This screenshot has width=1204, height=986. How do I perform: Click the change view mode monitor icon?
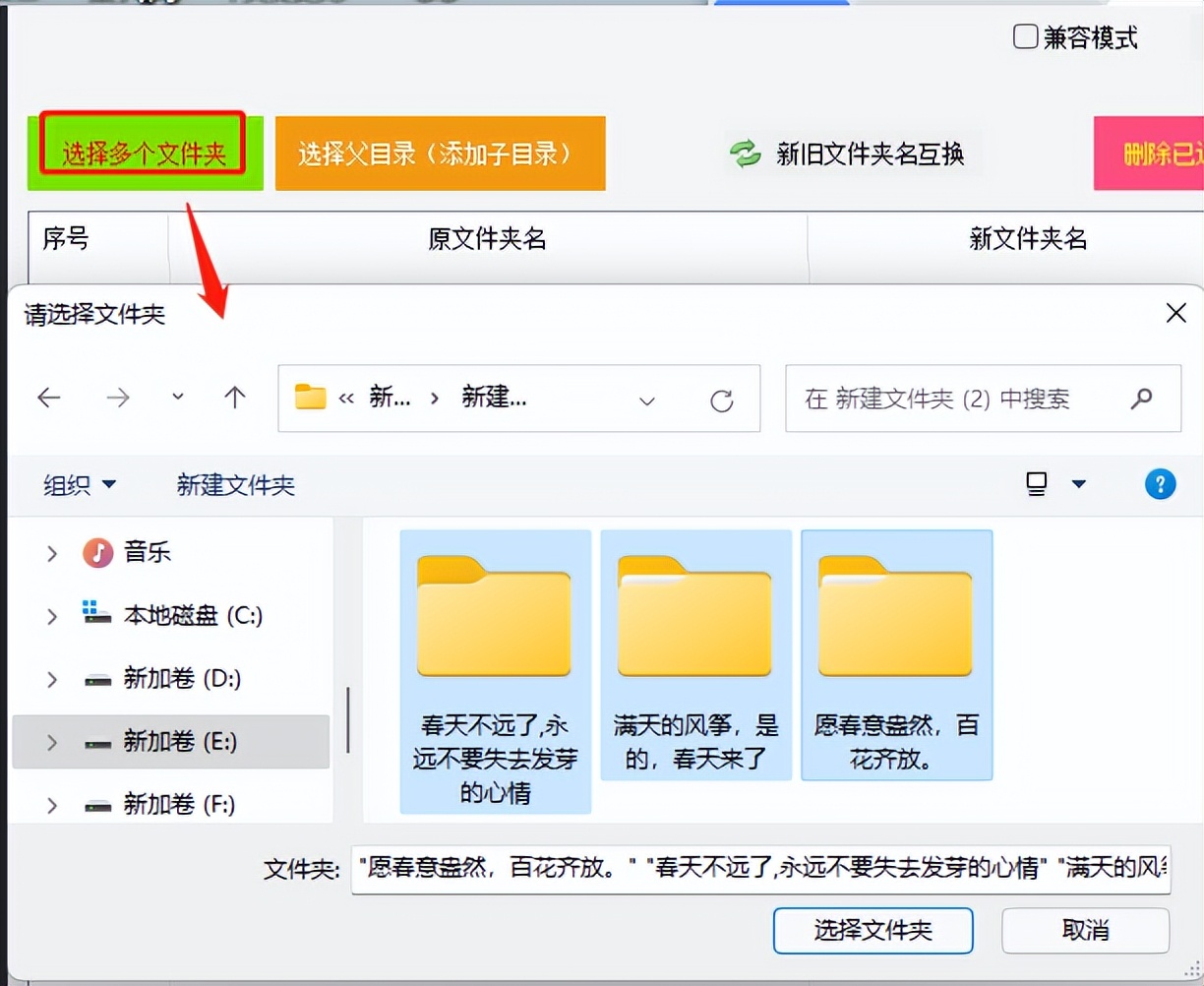point(1036,483)
